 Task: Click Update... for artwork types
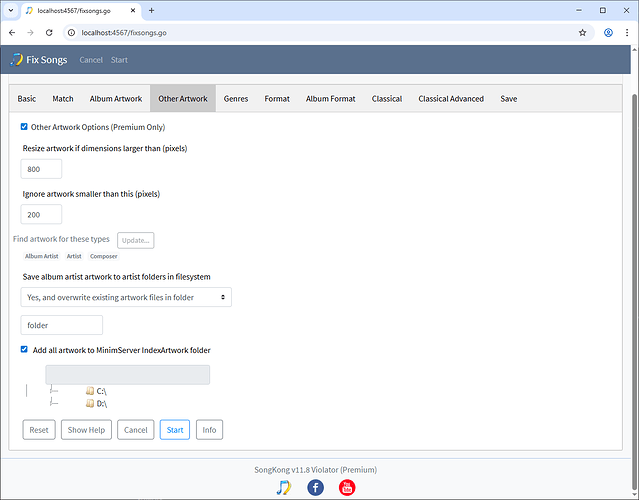tap(136, 240)
